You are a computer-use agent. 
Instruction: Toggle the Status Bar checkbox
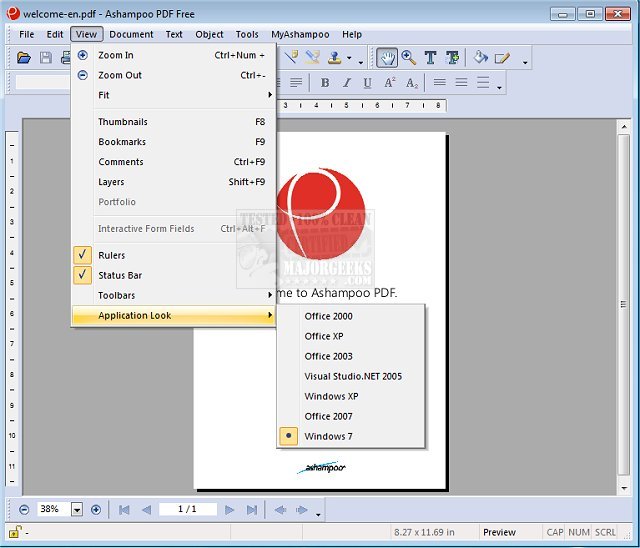tap(119, 275)
